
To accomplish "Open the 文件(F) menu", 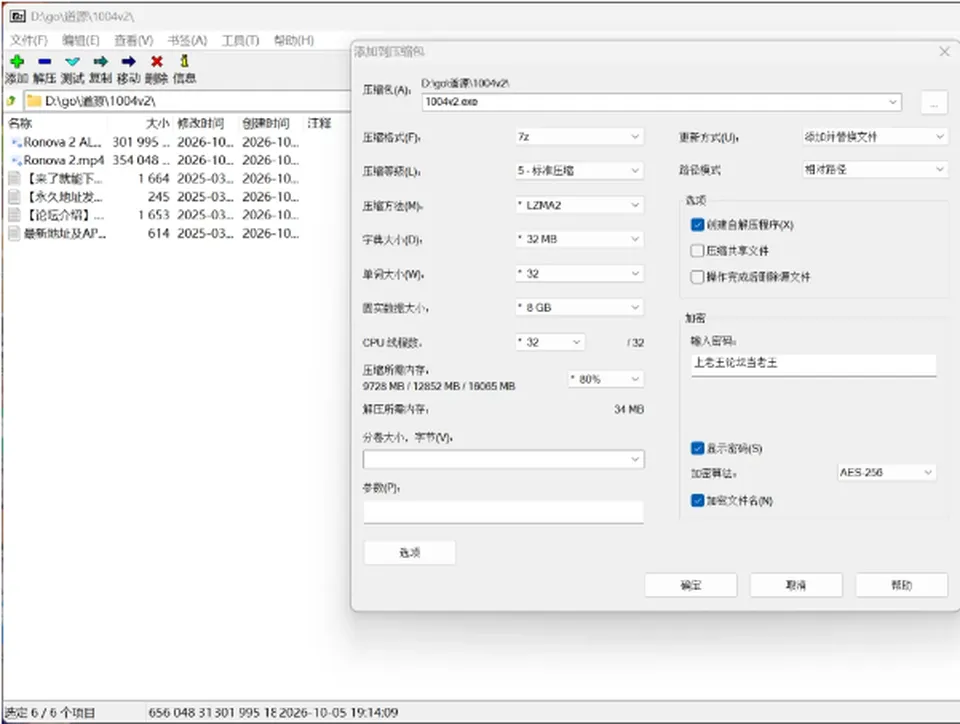I will (x=29, y=40).
